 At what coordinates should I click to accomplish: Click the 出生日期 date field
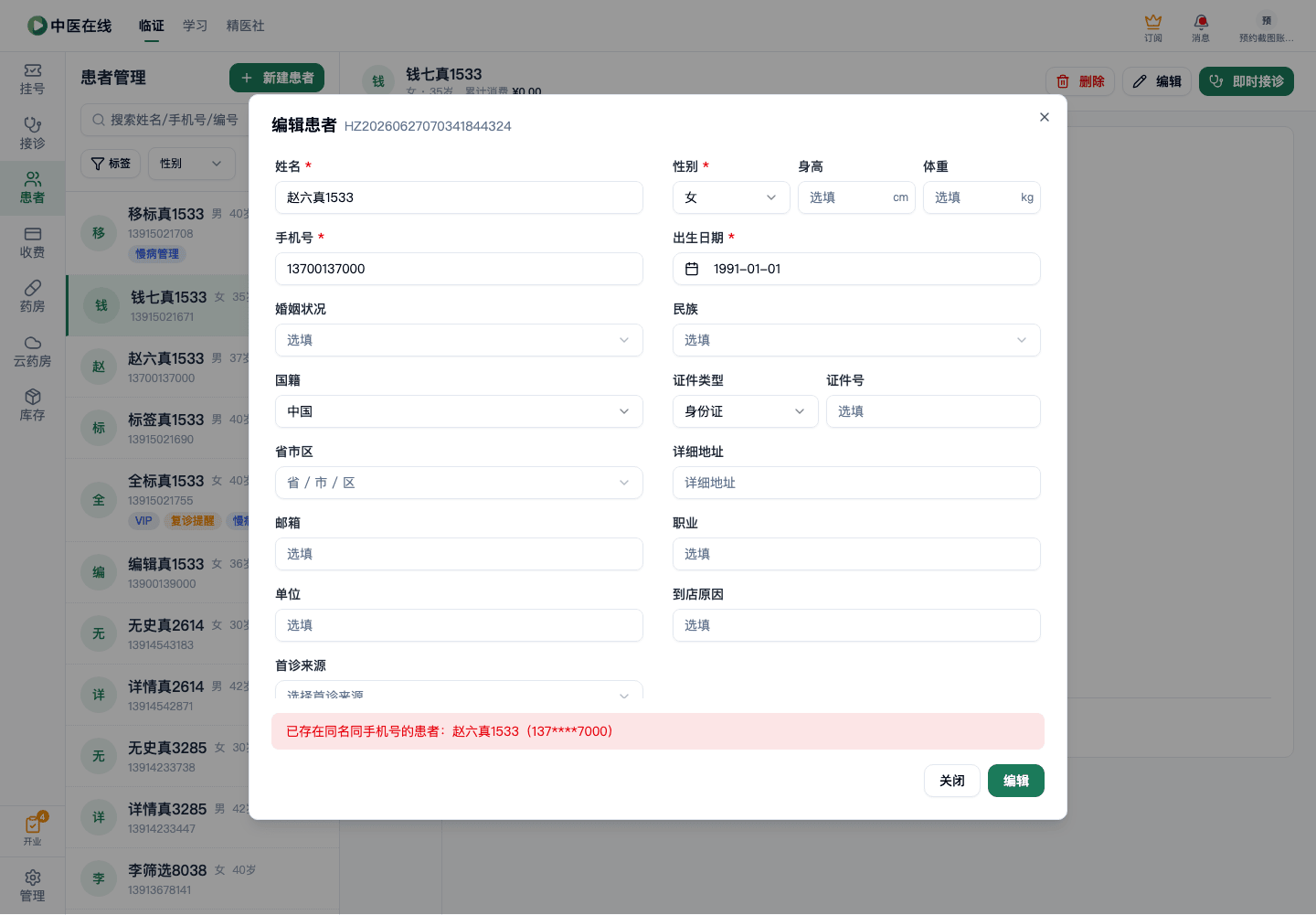(856, 269)
